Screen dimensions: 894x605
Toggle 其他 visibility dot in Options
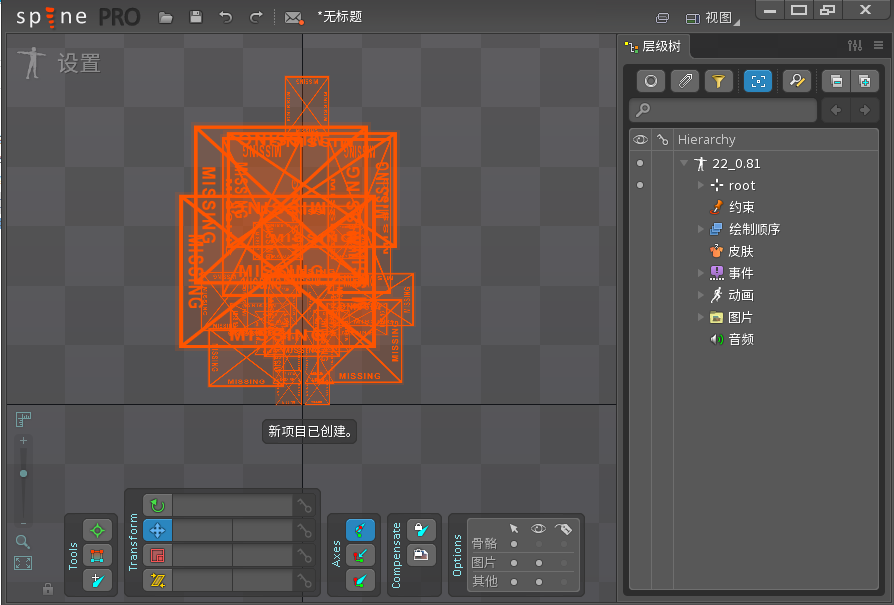click(x=539, y=582)
